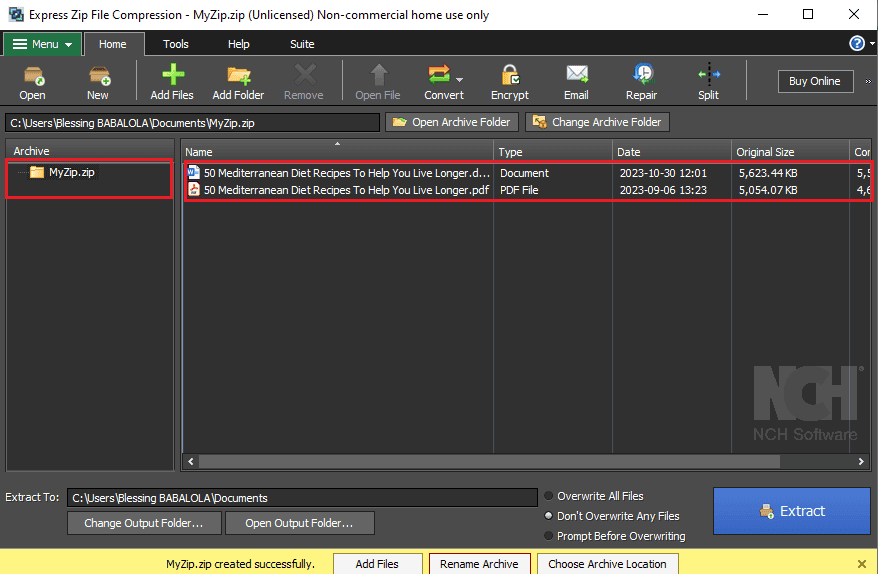Image resolution: width=878 pixels, height=574 pixels.
Task: Click the Repair toolbar icon
Action: tap(642, 82)
